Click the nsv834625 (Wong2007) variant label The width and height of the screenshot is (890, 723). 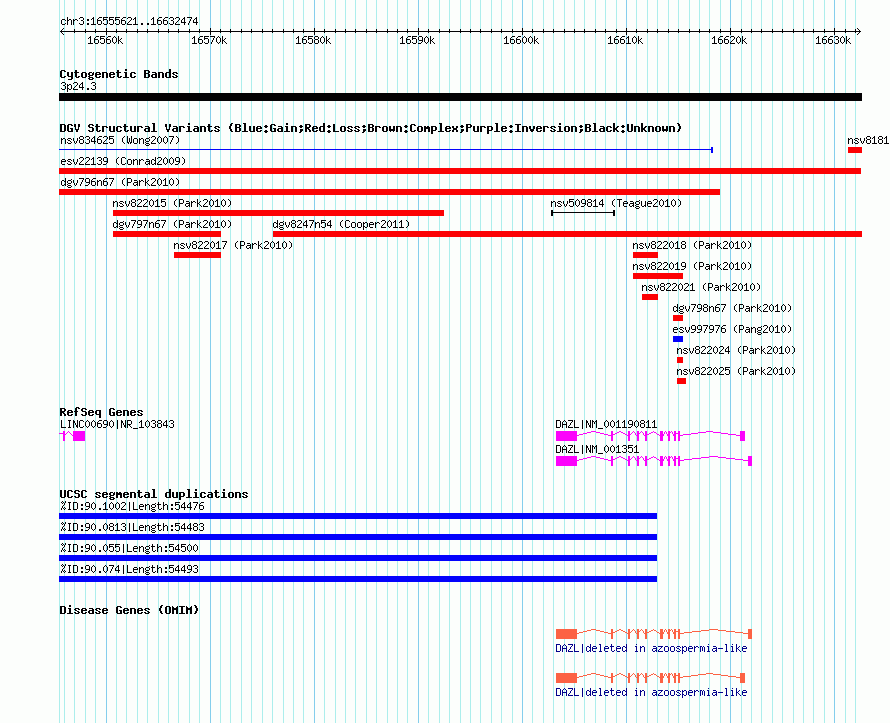point(120,140)
